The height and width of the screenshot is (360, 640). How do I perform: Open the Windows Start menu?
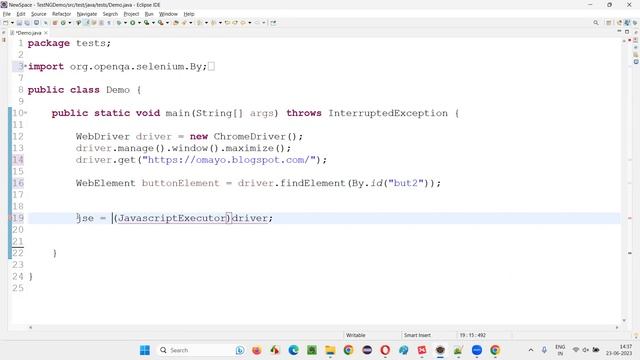(145, 350)
